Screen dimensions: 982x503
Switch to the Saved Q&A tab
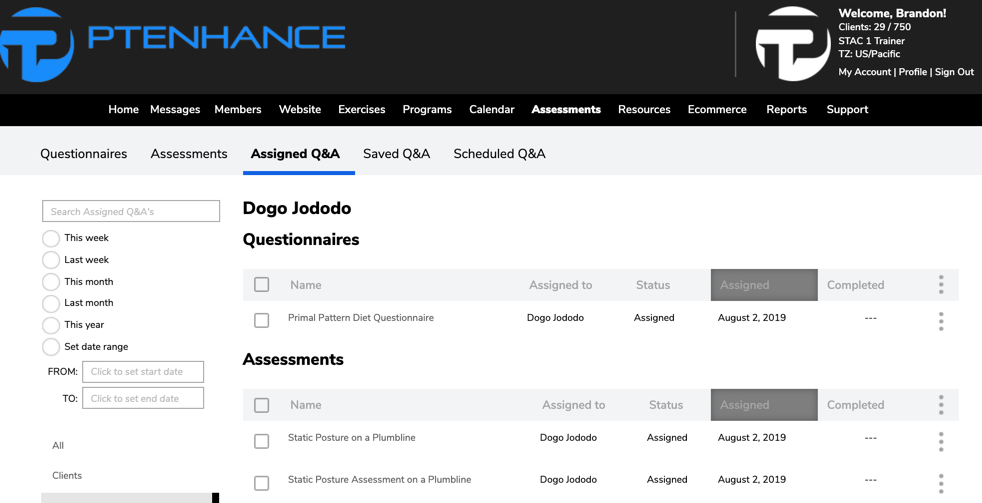pos(396,153)
